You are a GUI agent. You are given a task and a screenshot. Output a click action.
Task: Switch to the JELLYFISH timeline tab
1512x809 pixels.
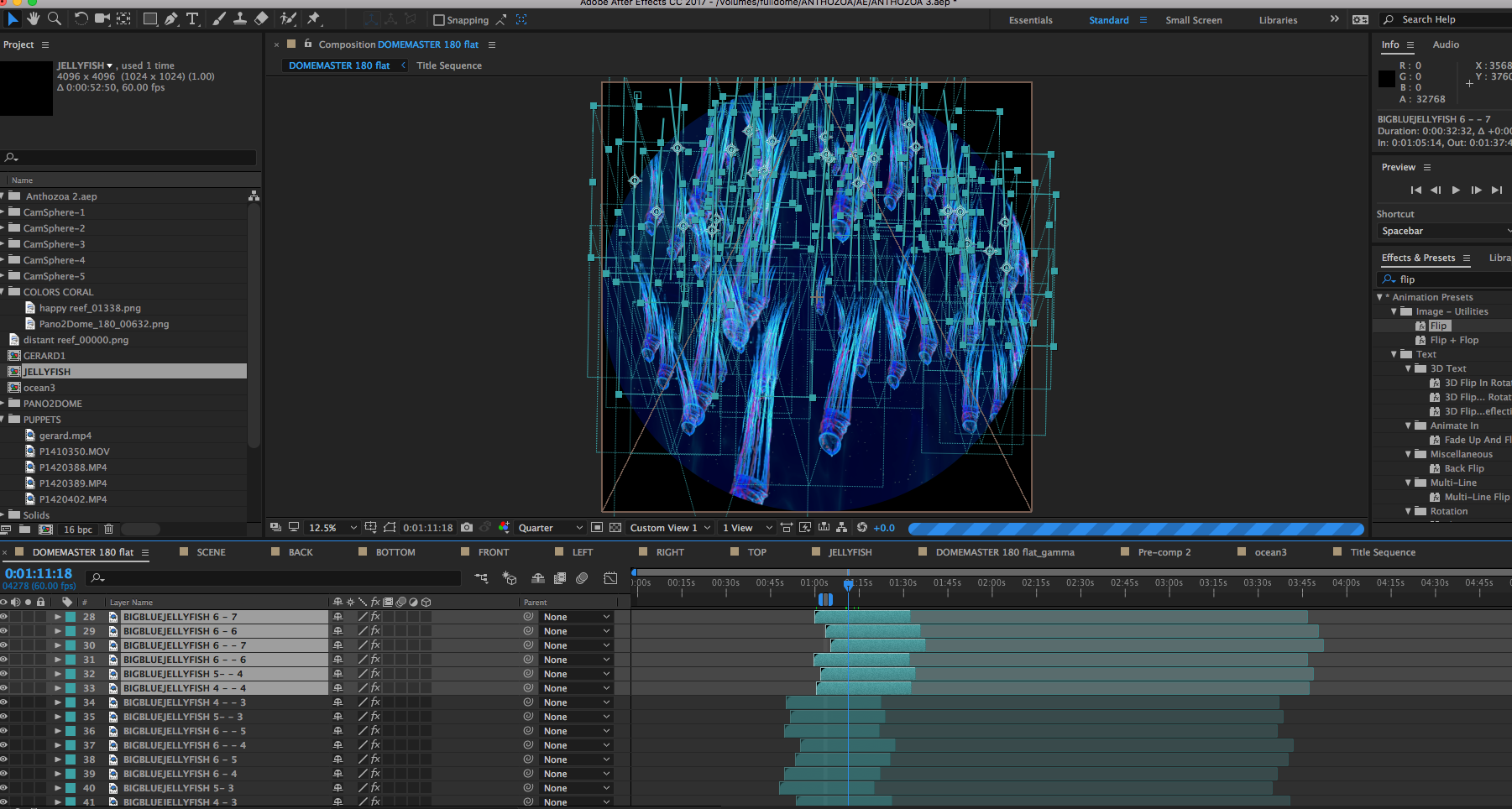pos(850,552)
